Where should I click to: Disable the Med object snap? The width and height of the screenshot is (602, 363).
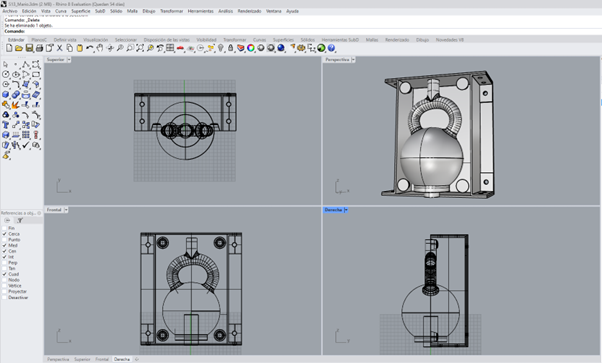click(5, 245)
